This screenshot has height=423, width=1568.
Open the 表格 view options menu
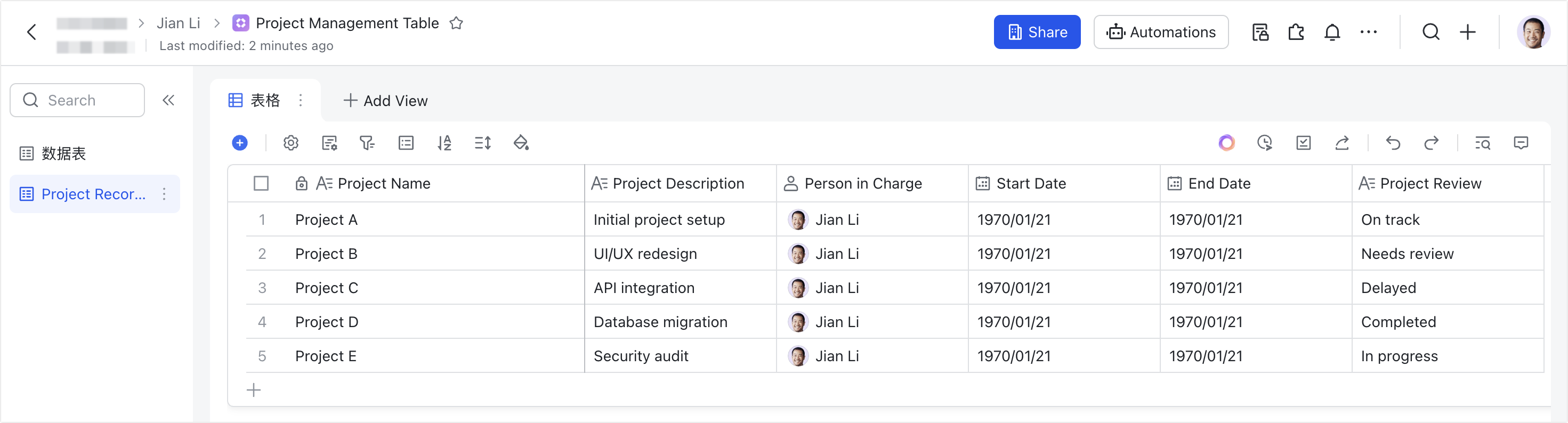tap(301, 101)
